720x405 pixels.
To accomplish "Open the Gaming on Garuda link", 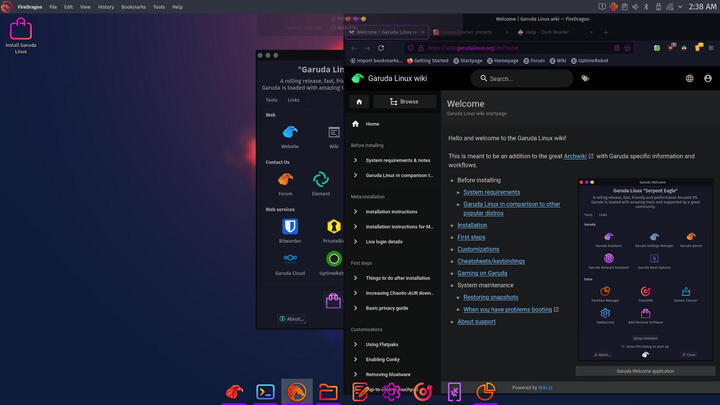I will pyautogui.click(x=482, y=273).
